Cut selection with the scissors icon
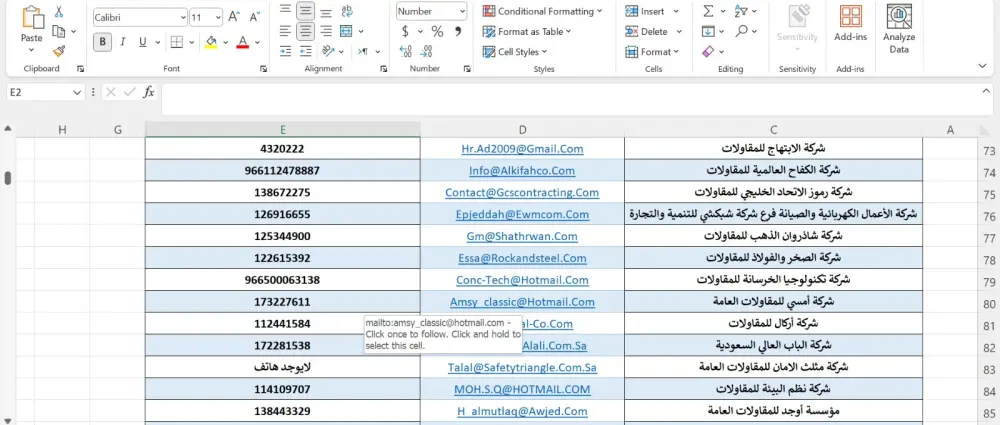The height and width of the screenshot is (425, 1000). (x=59, y=11)
